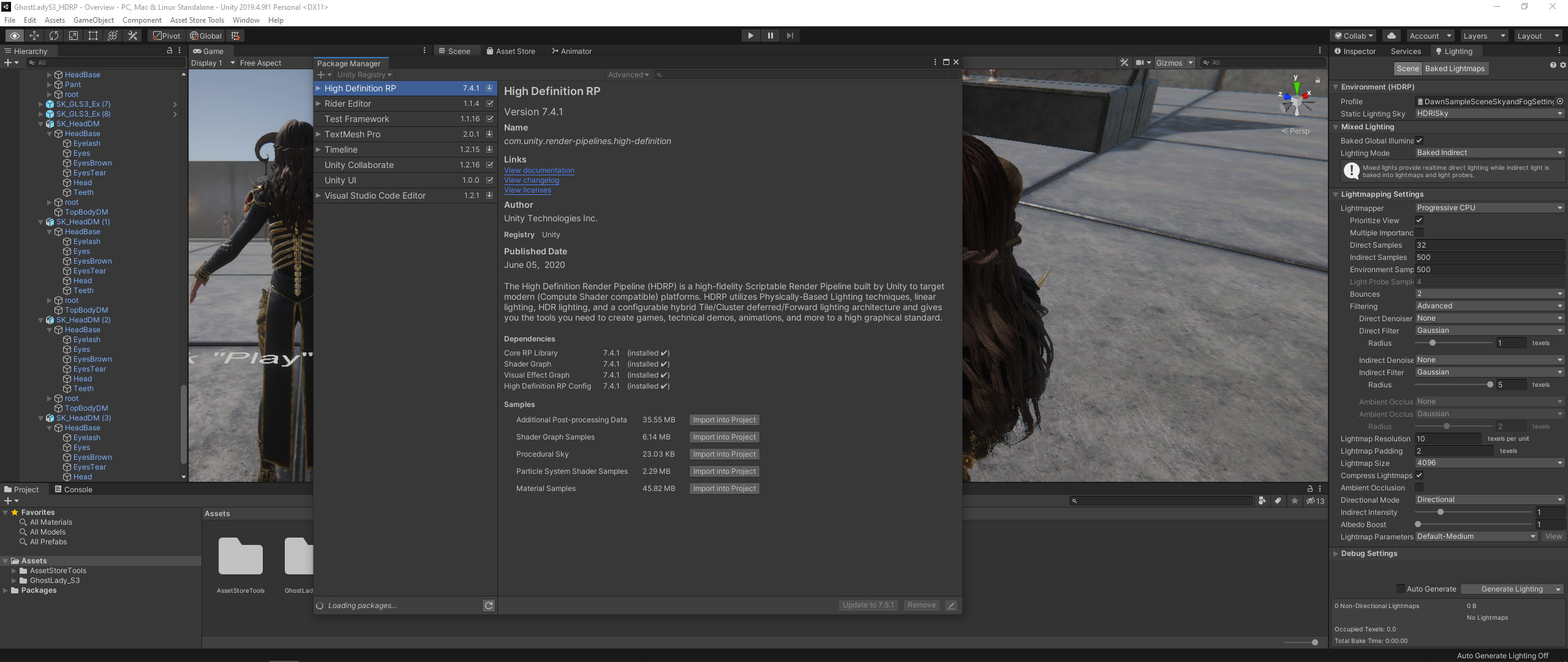The image size is (1568, 662).
Task: Click the Remove package button
Action: (x=921, y=605)
